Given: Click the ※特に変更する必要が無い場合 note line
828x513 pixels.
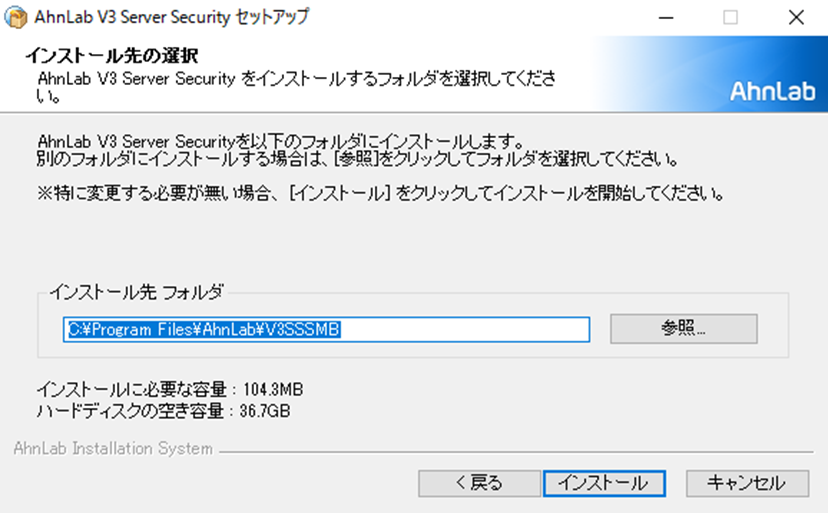Looking at the screenshot, I should (381, 193).
